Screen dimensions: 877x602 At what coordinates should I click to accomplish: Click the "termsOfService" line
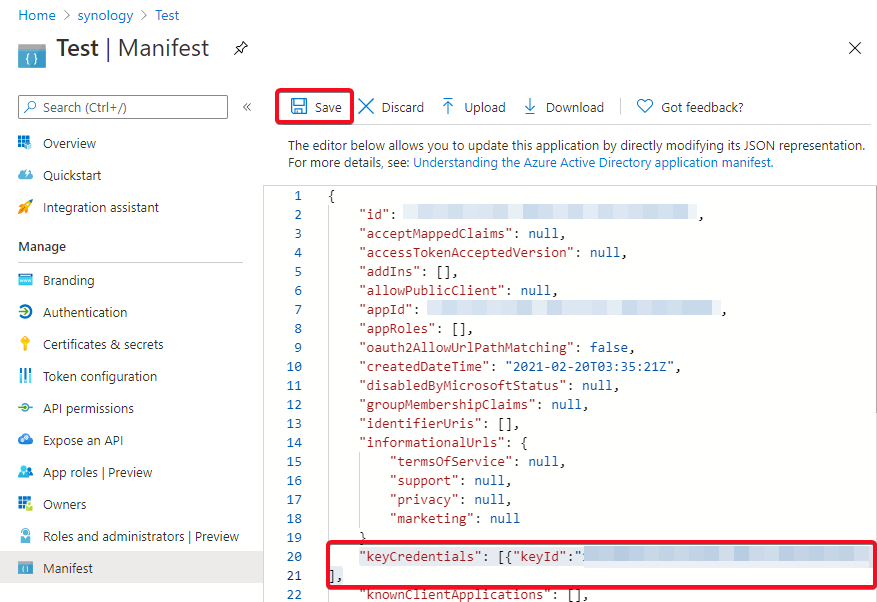pyautogui.click(x=478, y=461)
